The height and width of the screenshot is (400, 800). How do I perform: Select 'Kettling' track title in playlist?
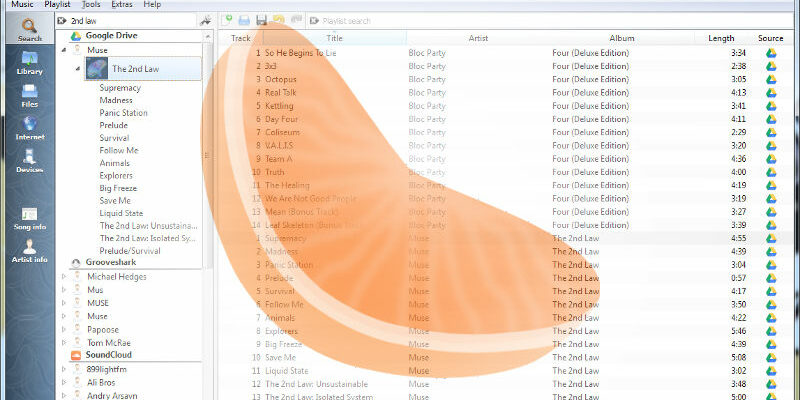(x=279, y=106)
